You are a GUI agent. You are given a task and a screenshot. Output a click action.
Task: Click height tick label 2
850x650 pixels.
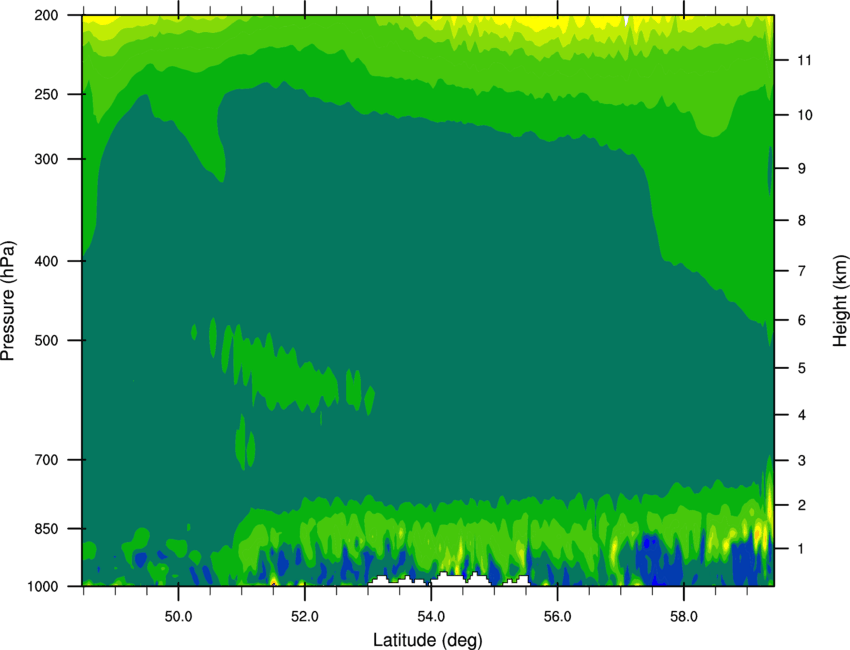[x=802, y=505]
